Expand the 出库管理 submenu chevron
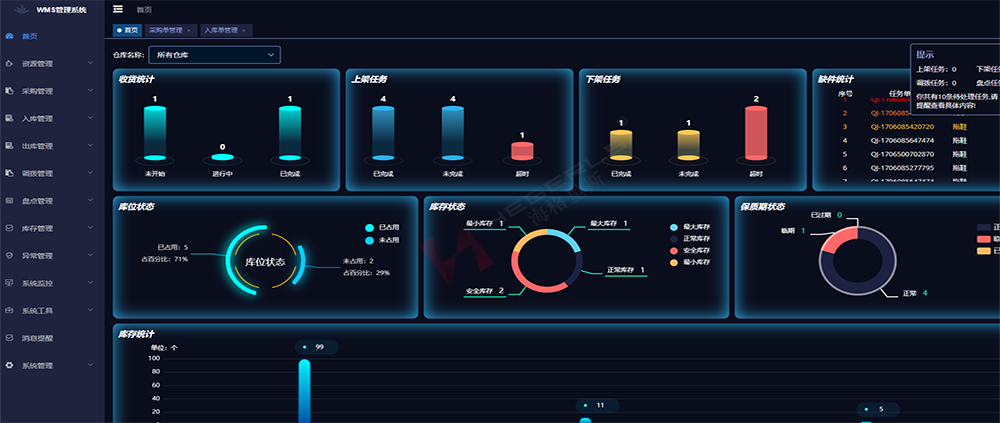Viewport: 1000px width, 423px height. (x=90, y=145)
